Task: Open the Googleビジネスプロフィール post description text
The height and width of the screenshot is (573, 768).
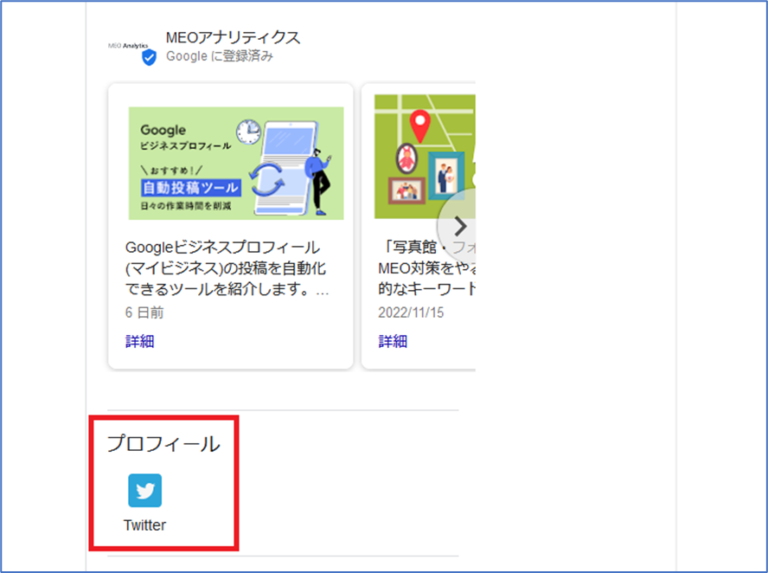Action: (227, 268)
